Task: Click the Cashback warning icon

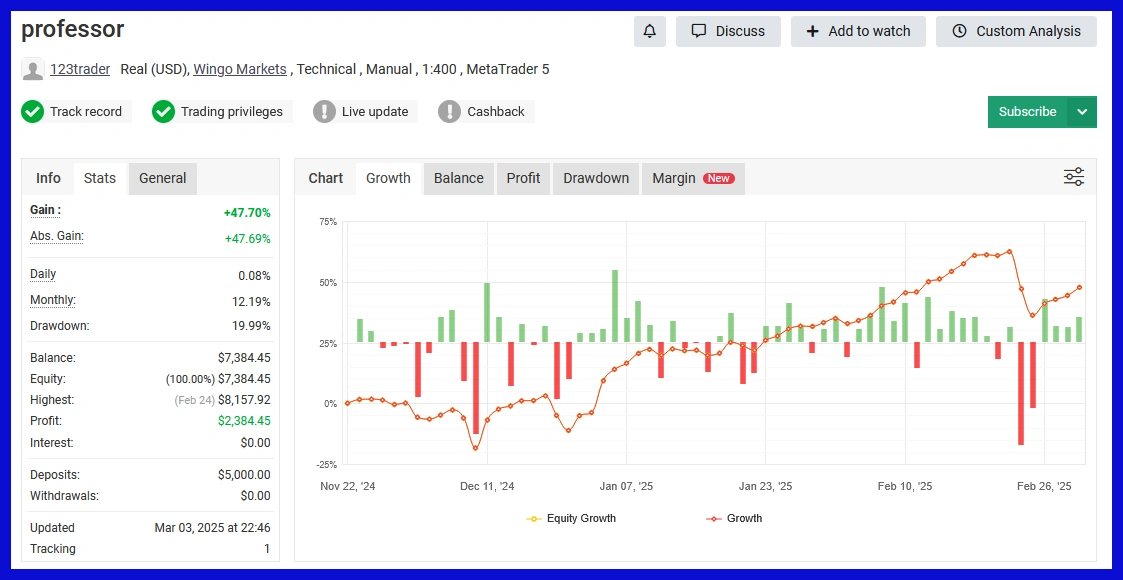Action: [450, 112]
